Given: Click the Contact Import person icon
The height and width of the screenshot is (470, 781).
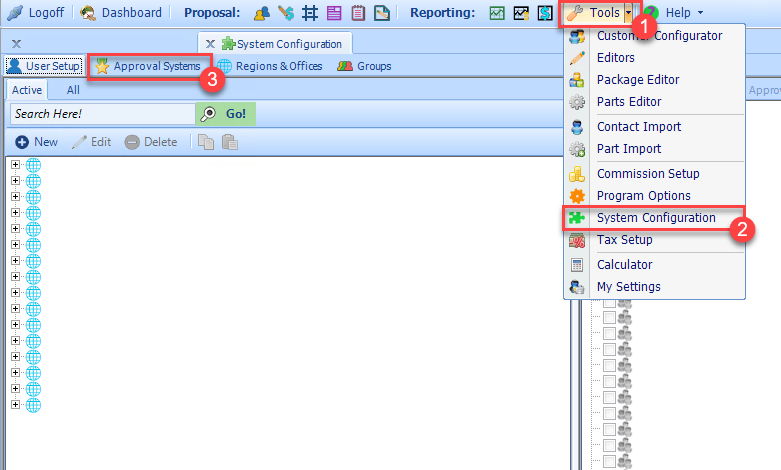Looking at the screenshot, I should [x=577, y=127].
